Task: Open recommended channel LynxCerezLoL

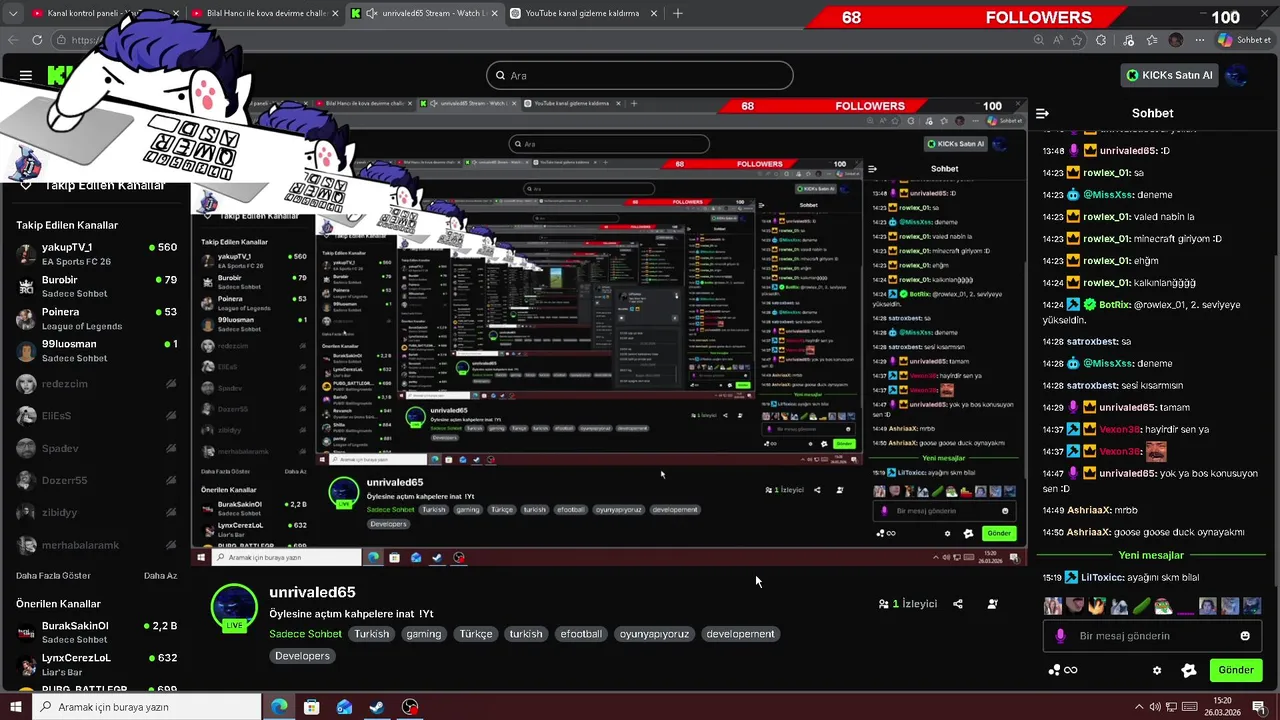Action: (97, 664)
